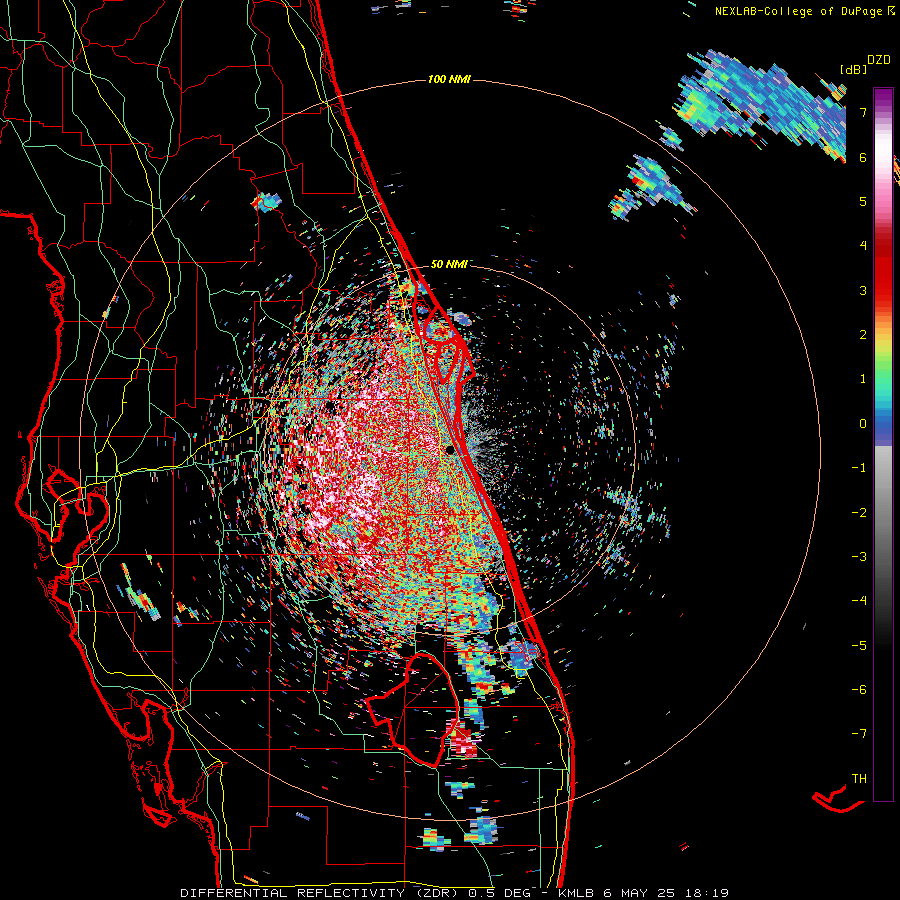Click the 3 dB tick on the color scale

(x=863, y=290)
